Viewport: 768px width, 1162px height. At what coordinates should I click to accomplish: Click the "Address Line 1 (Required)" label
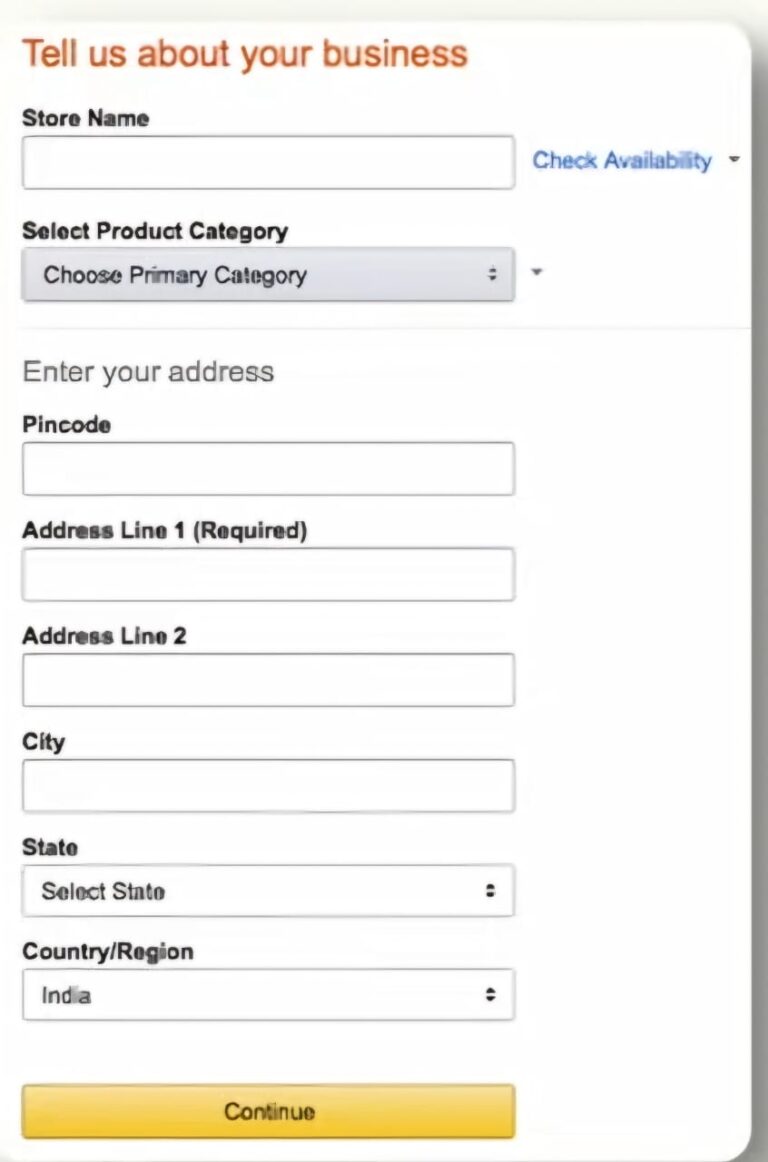164,530
